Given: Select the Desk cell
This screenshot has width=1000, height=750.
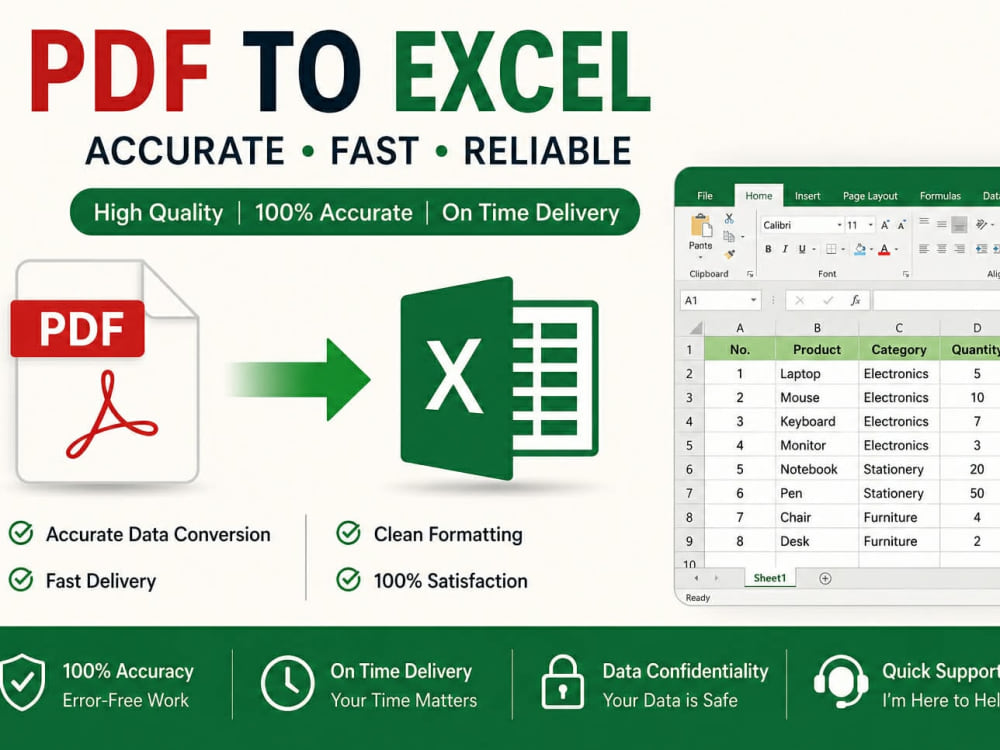Looking at the screenshot, I should (817, 541).
